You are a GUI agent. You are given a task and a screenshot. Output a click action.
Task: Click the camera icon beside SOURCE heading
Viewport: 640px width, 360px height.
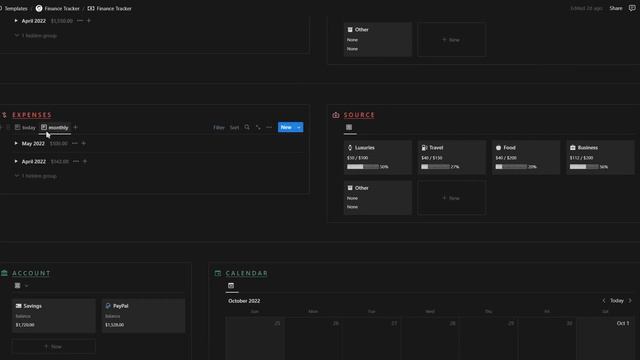(x=336, y=115)
